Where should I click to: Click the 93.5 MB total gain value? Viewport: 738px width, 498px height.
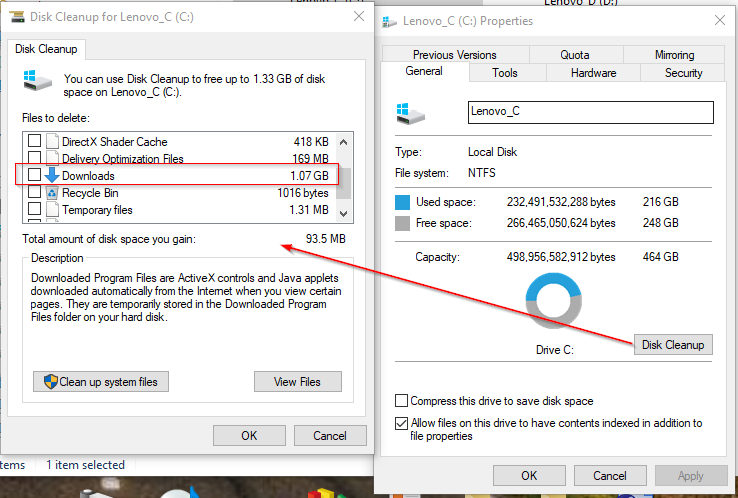tap(326, 239)
